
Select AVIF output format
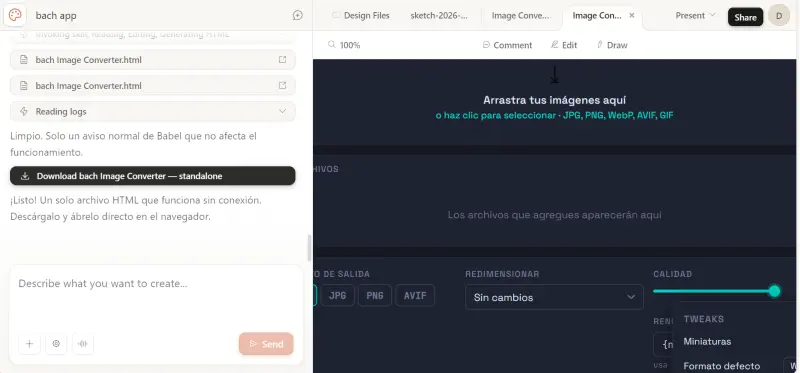tap(415, 295)
